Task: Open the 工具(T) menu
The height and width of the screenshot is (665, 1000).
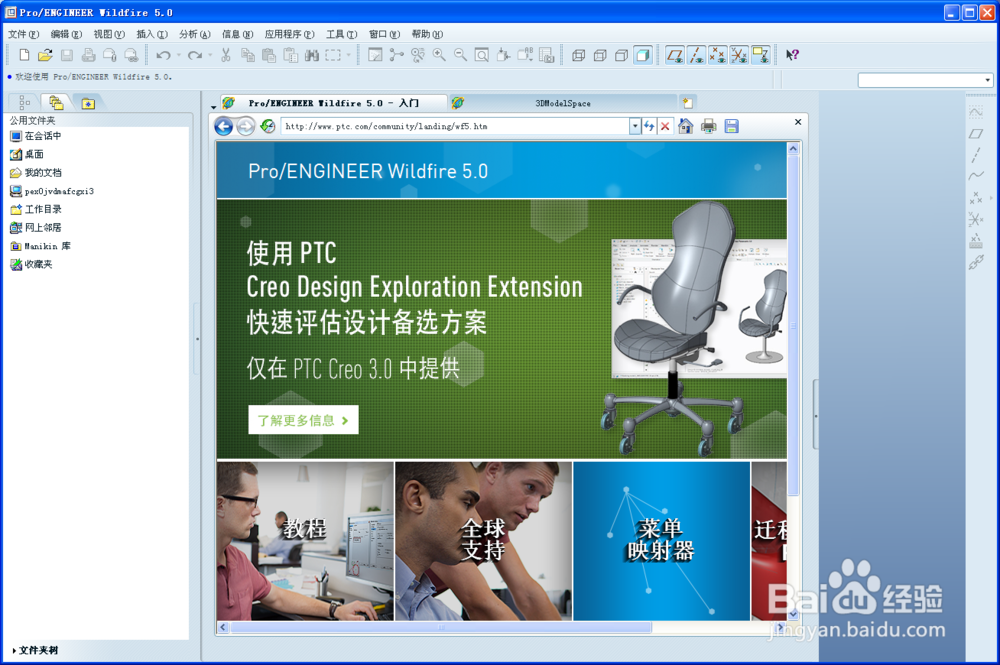Action: coord(342,34)
